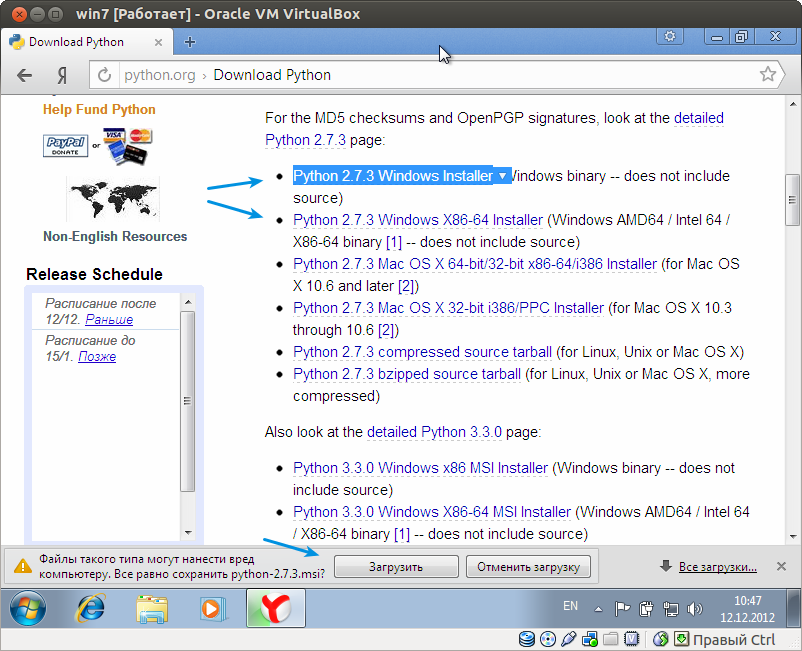This screenshot has height=651, width=802.
Task: Open the network tray icon
Action: coord(671,609)
